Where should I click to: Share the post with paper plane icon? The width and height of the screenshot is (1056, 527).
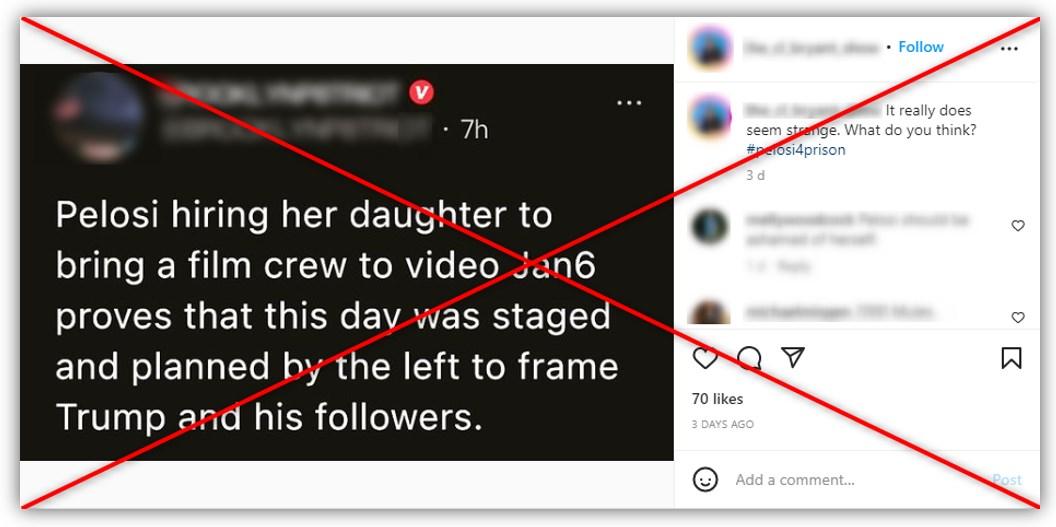(x=793, y=357)
